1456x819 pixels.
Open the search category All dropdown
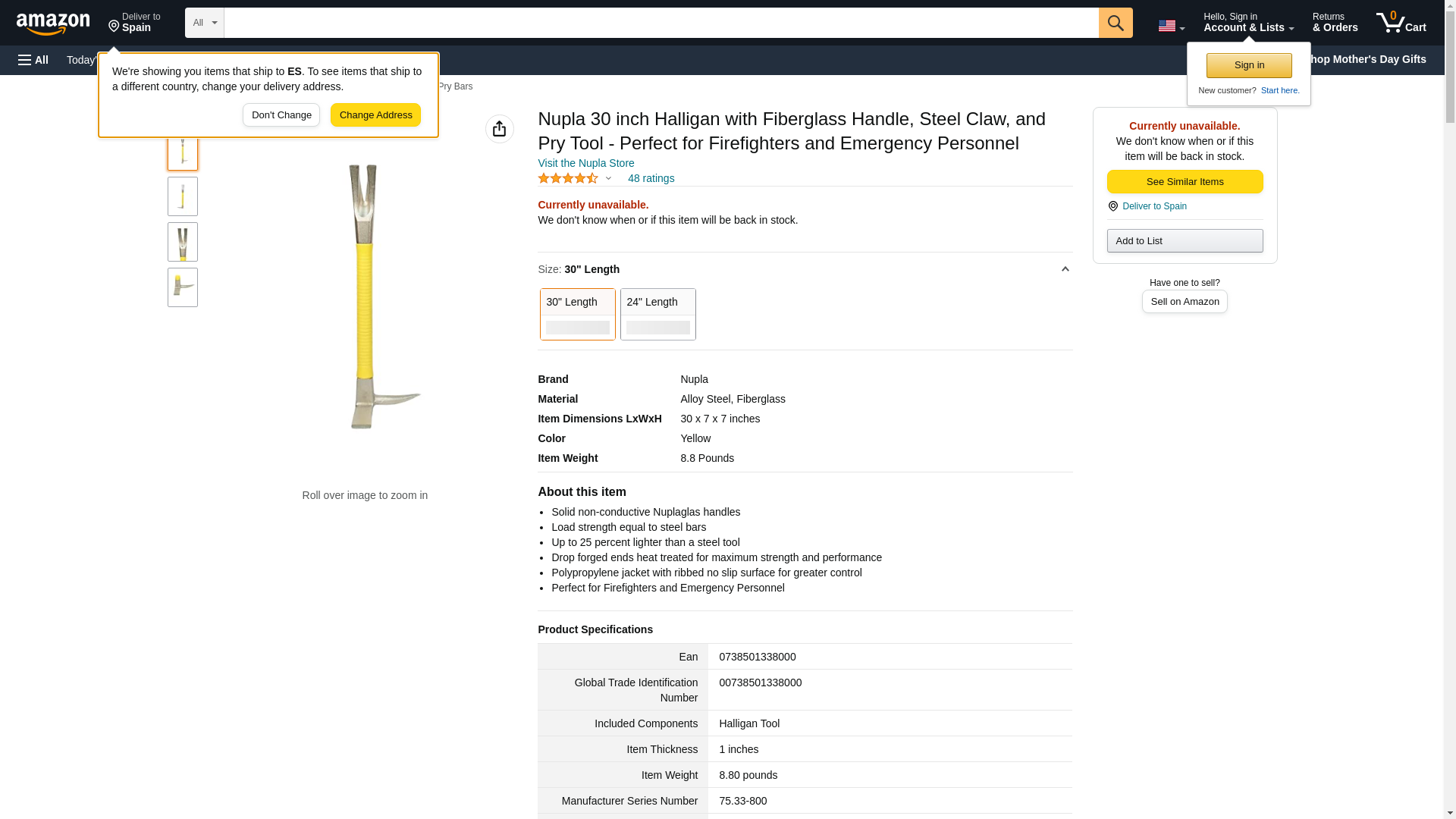click(204, 23)
